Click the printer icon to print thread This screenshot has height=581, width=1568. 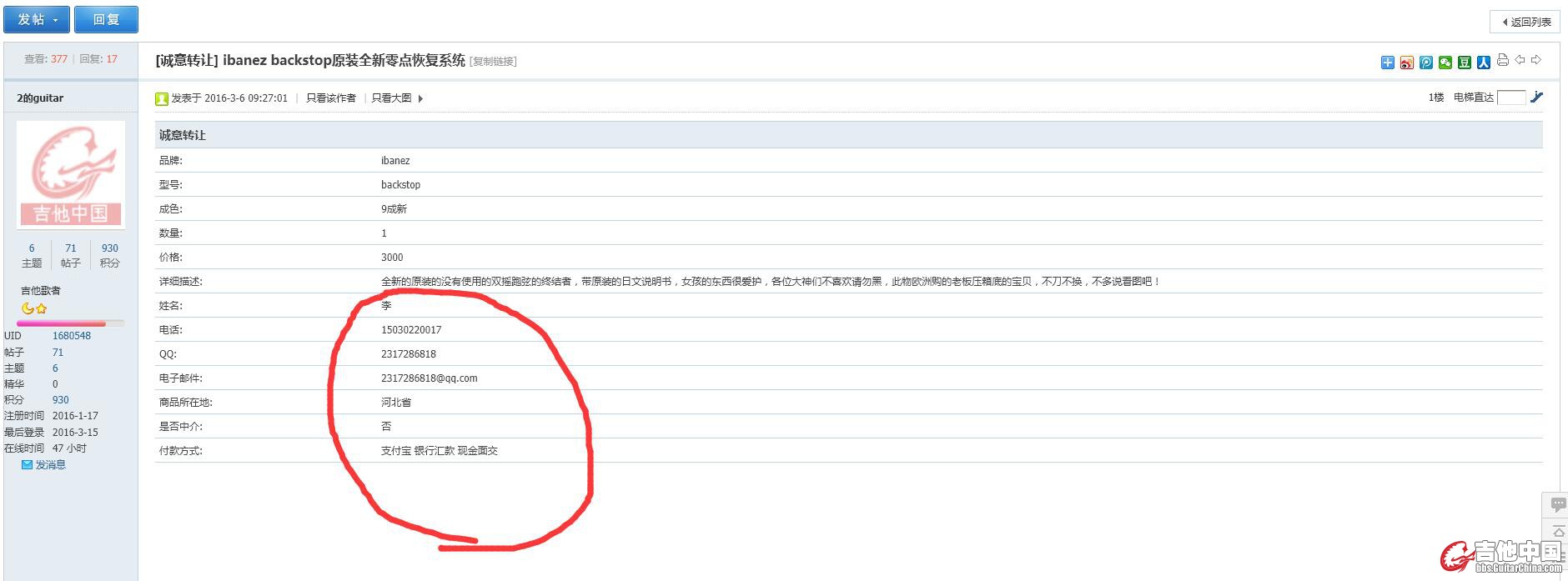tap(1502, 60)
